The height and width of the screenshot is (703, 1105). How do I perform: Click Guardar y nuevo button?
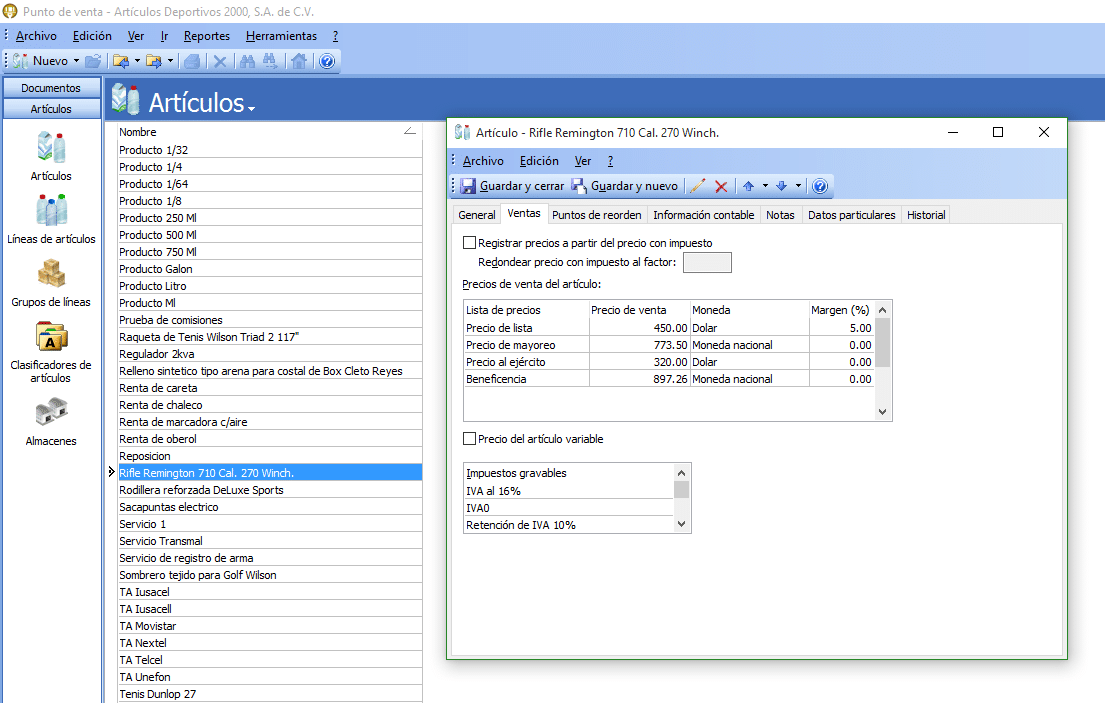pyautogui.click(x=625, y=186)
